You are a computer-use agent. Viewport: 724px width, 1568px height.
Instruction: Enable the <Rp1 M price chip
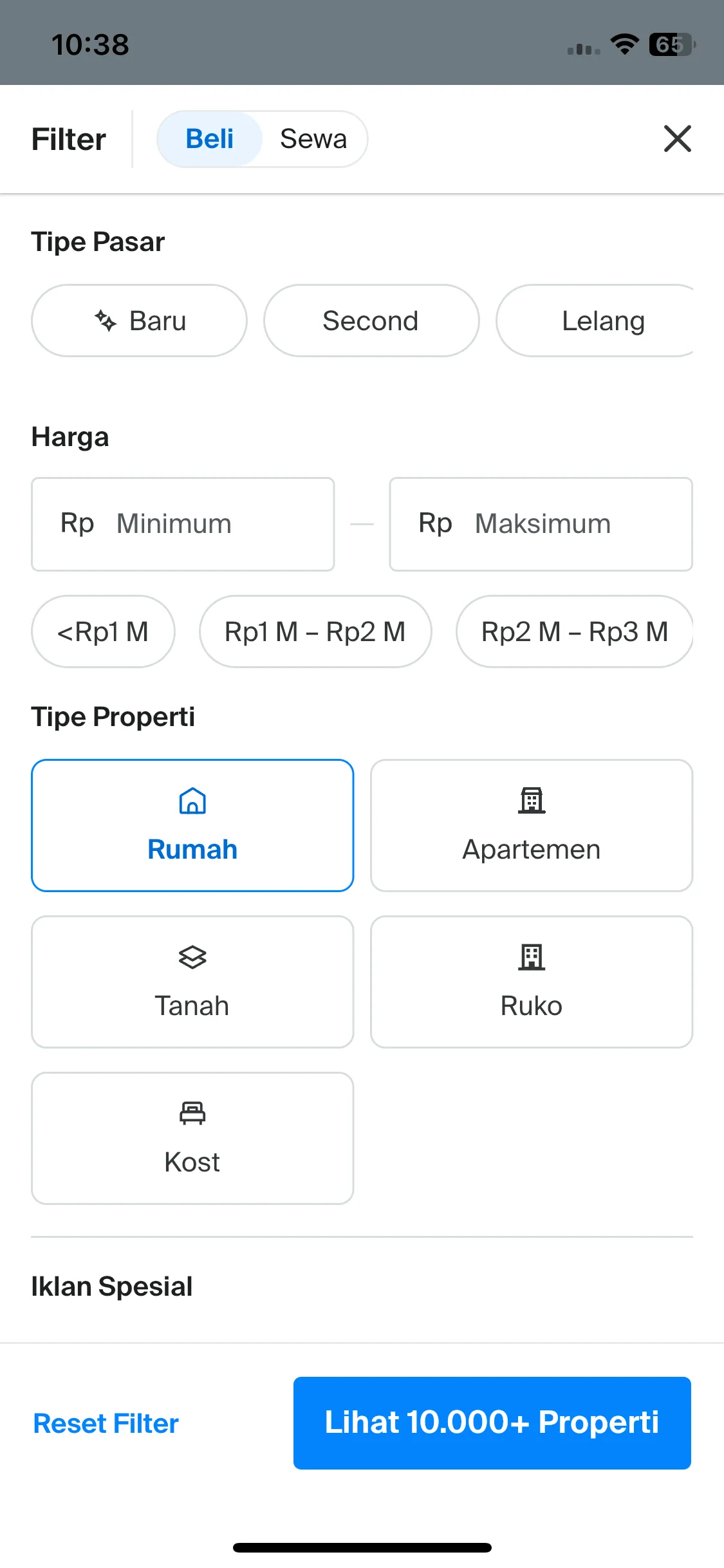pyautogui.click(x=103, y=631)
